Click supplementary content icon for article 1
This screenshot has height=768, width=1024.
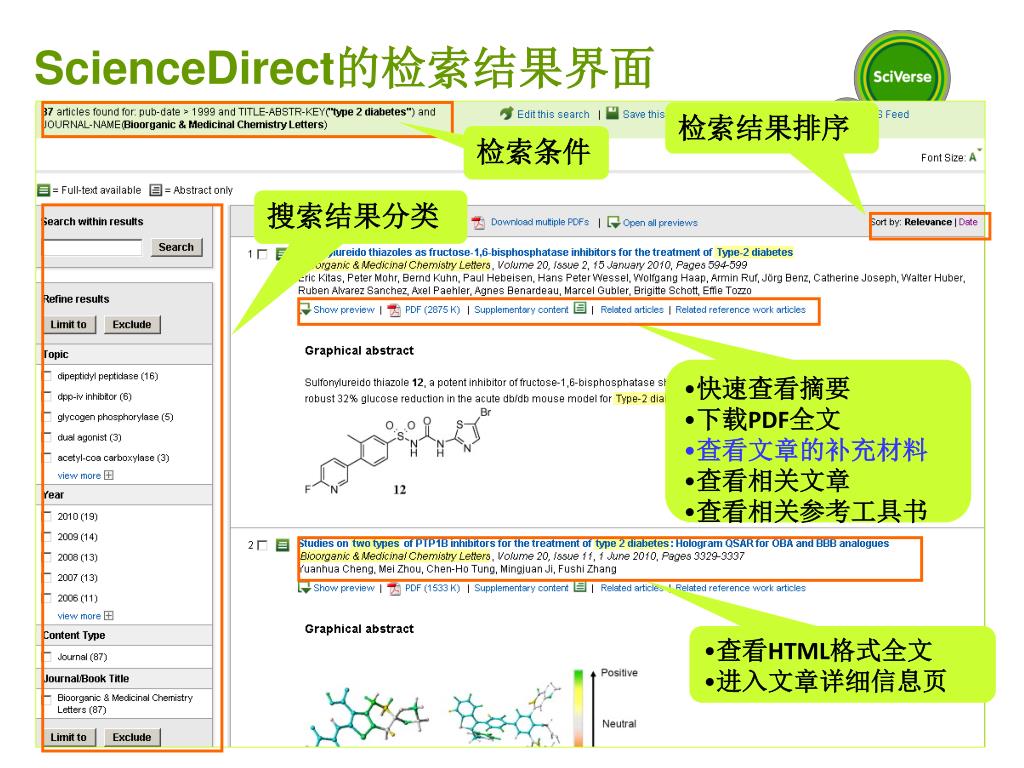tap(580, 308)
